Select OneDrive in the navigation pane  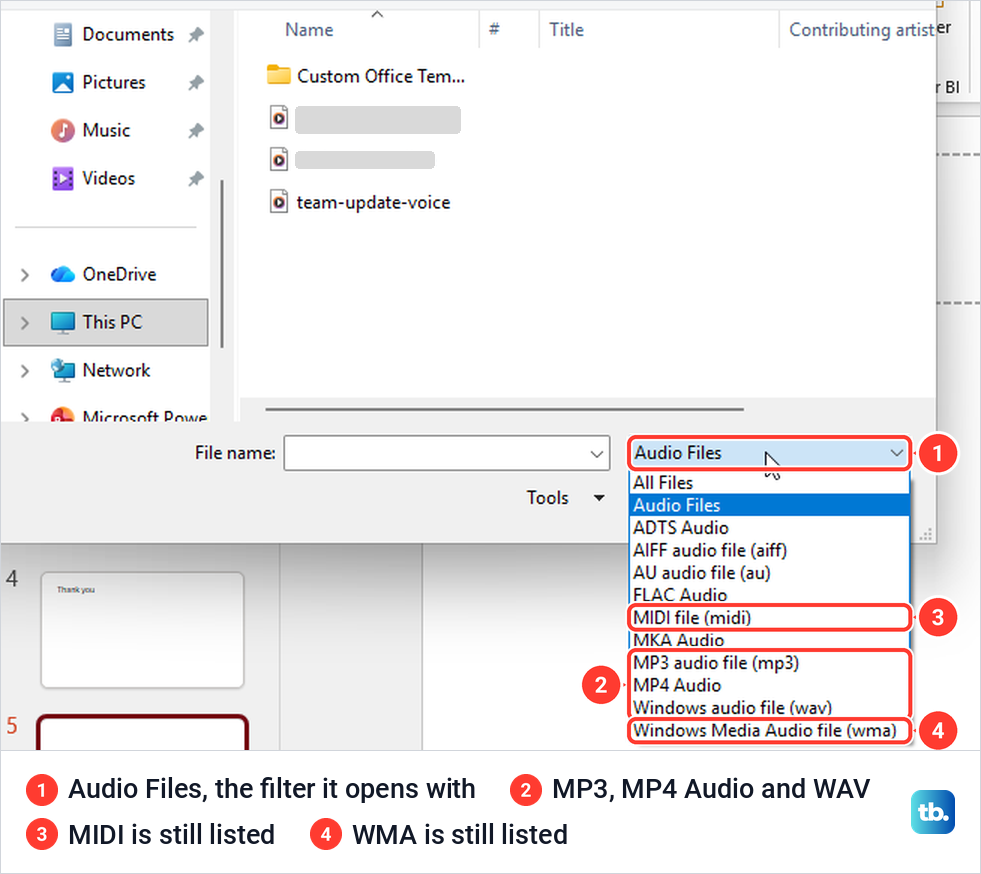click(119, 275)
